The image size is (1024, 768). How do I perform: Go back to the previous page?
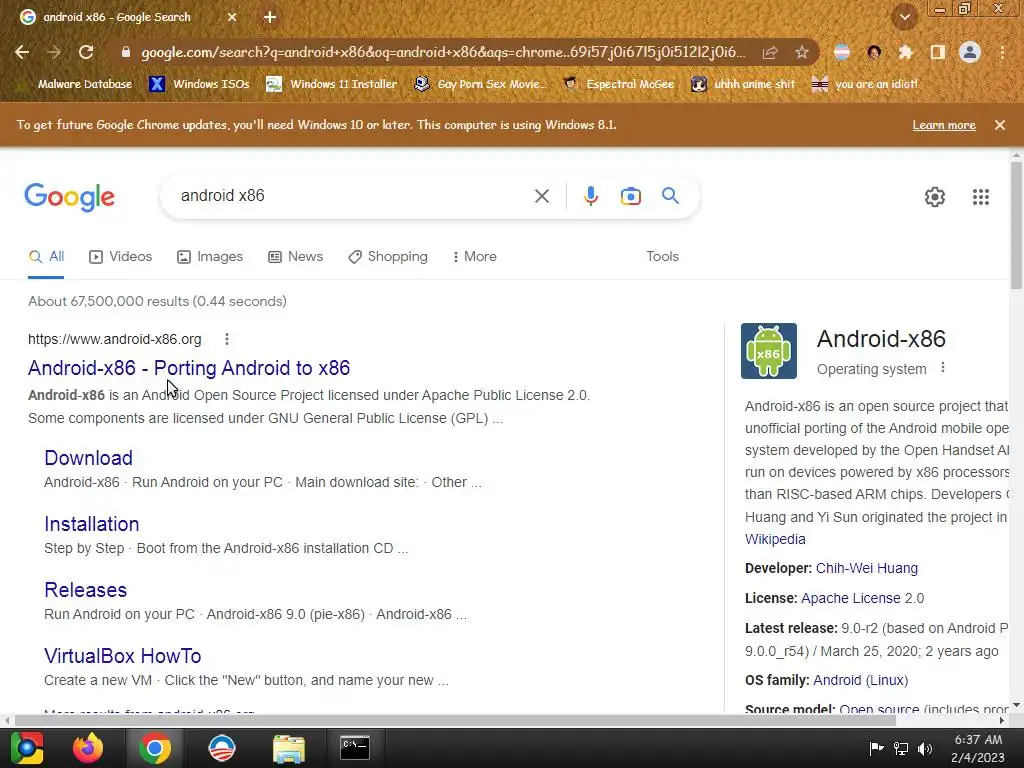(x=22, y=52)
